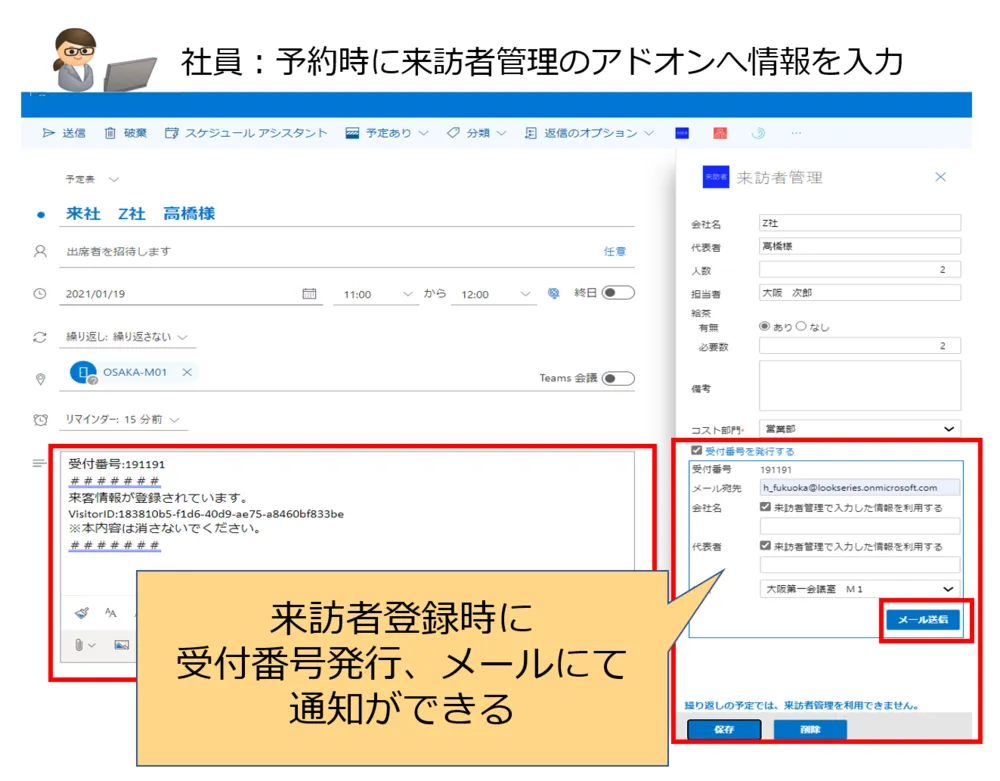Toggle the Teams 会議 switch
The image size is (1000, 781).
point(618,378)
